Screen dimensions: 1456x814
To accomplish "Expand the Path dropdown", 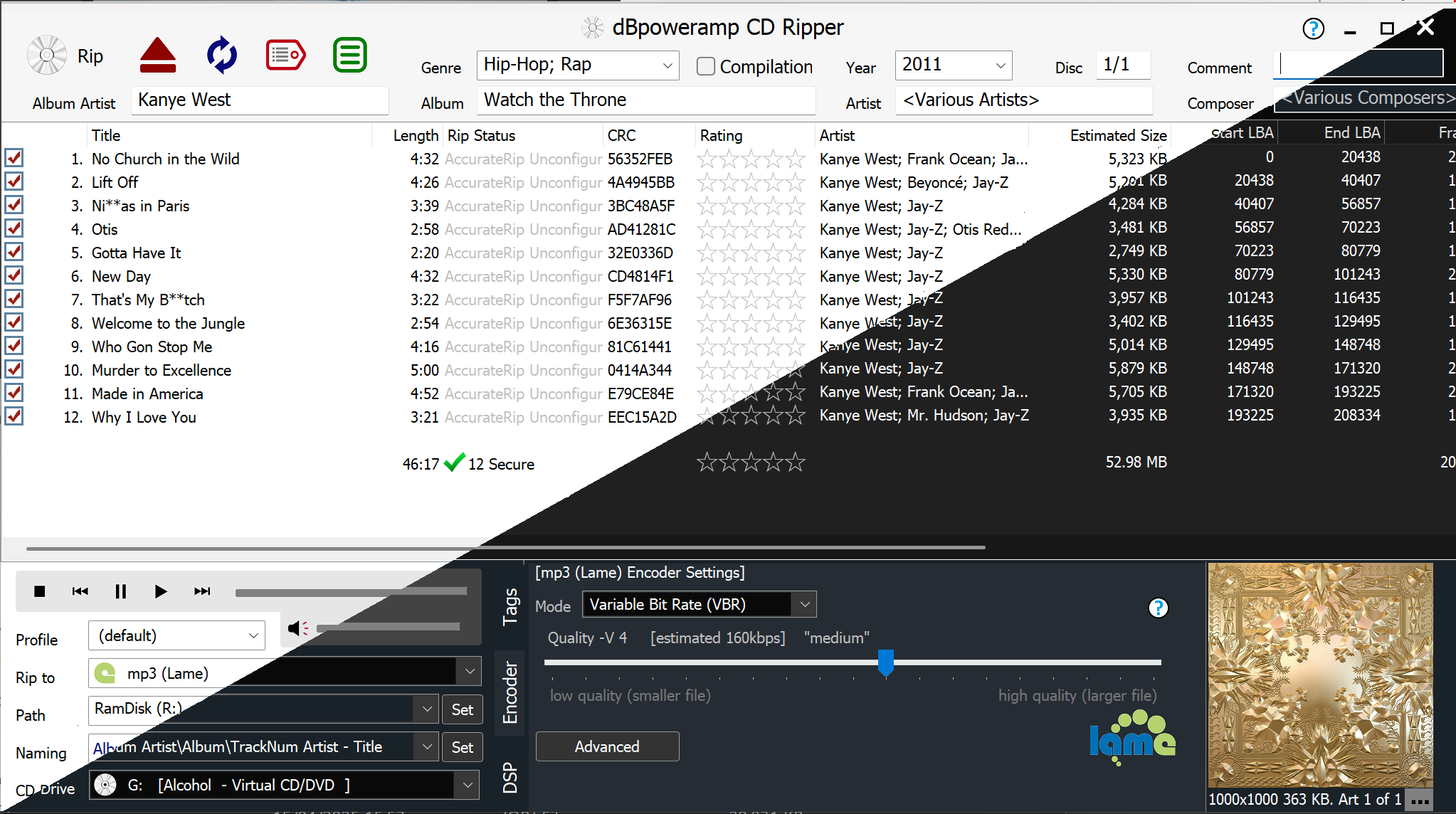I will click(426, 709).
